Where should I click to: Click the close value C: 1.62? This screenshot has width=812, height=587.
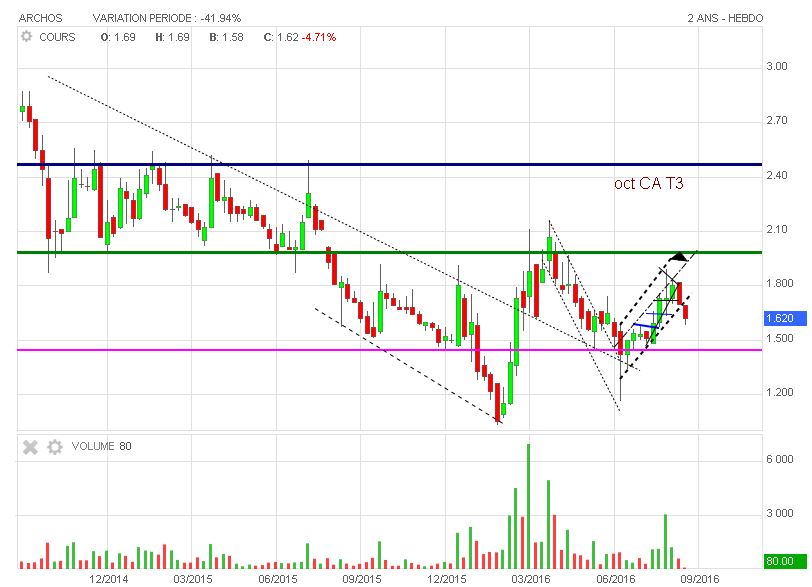281,37
